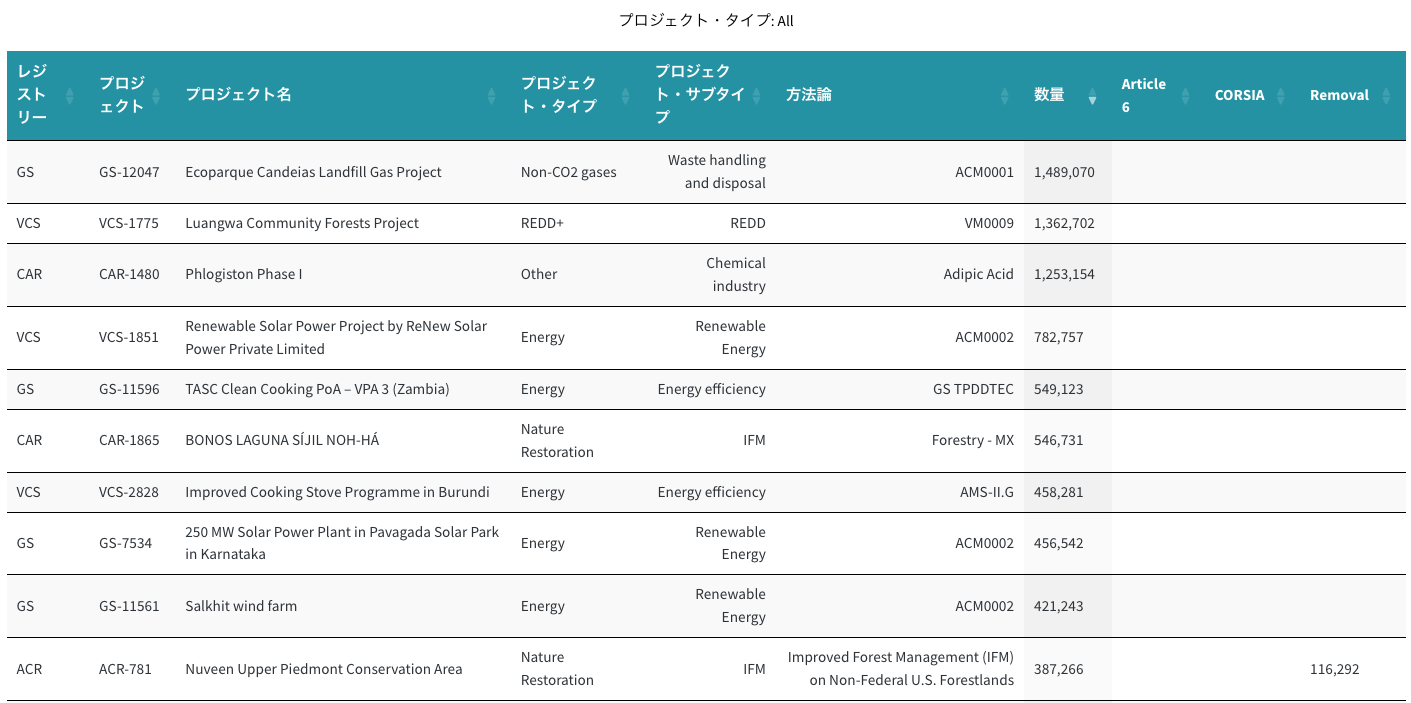Click project ID ACR-781

point(125,669)
